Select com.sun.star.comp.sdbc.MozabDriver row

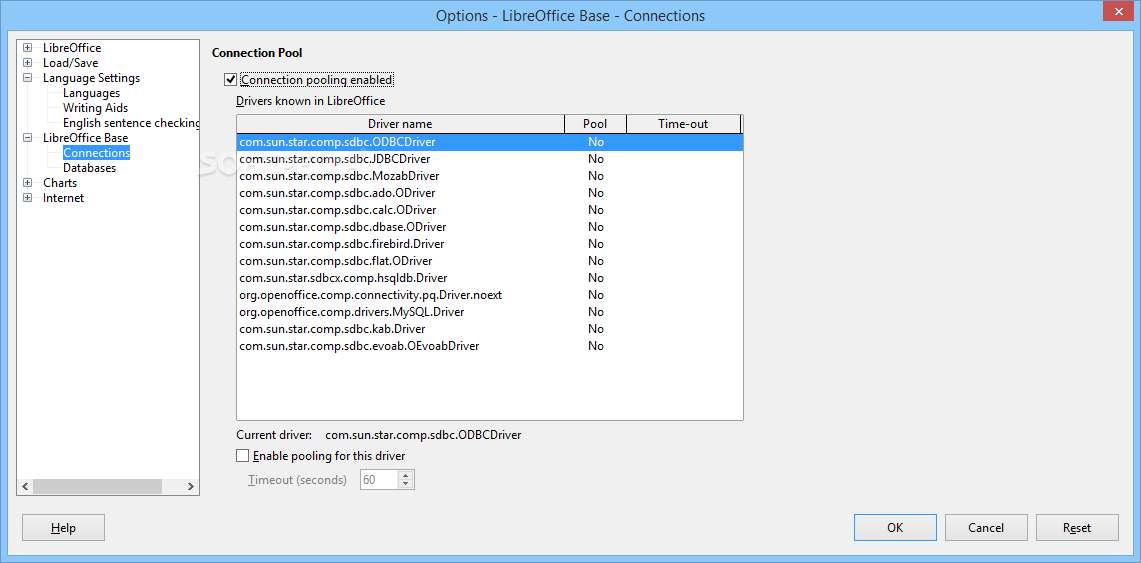[490, 176]
